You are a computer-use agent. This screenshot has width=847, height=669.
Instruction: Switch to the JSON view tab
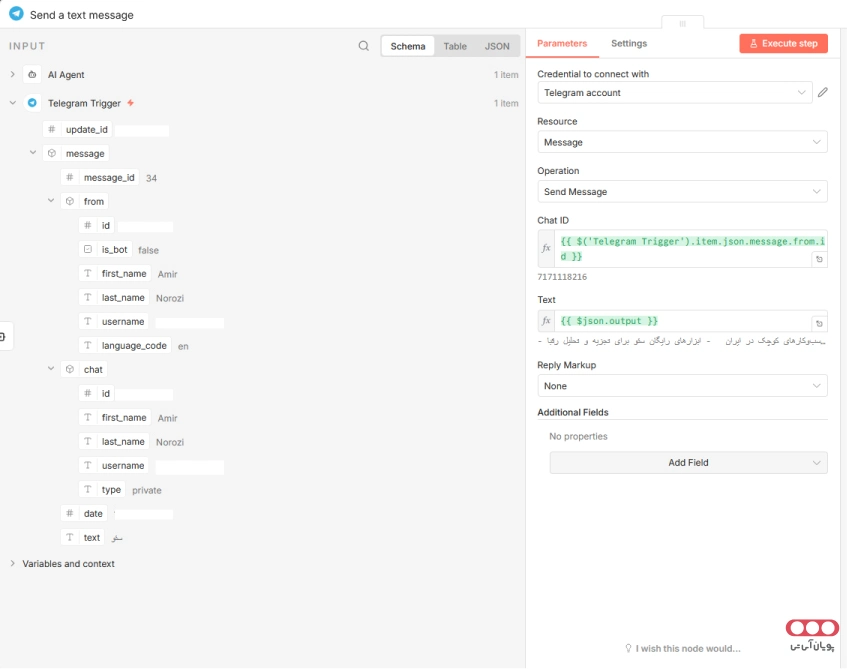point(497,46)
